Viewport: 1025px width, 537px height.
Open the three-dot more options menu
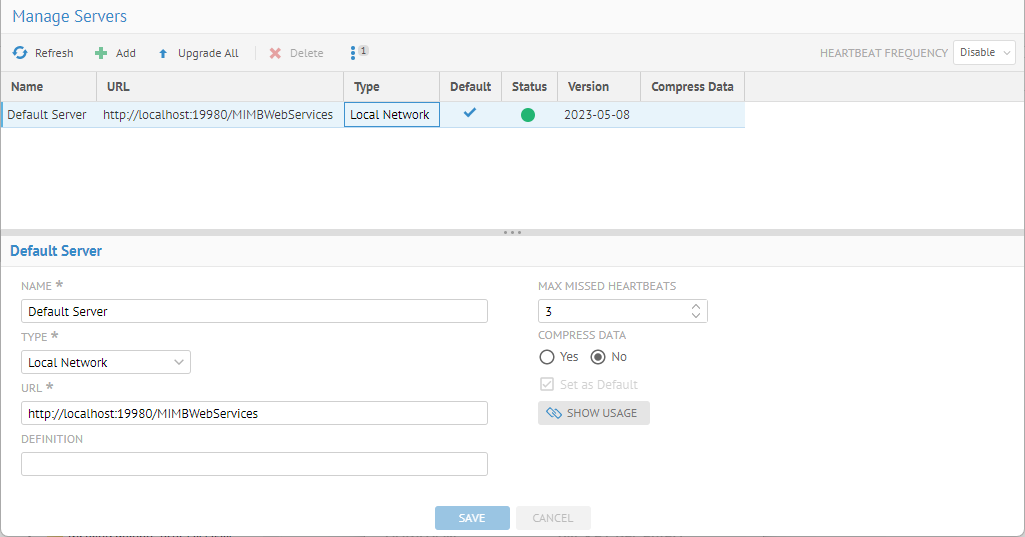(x=353, y=52)
